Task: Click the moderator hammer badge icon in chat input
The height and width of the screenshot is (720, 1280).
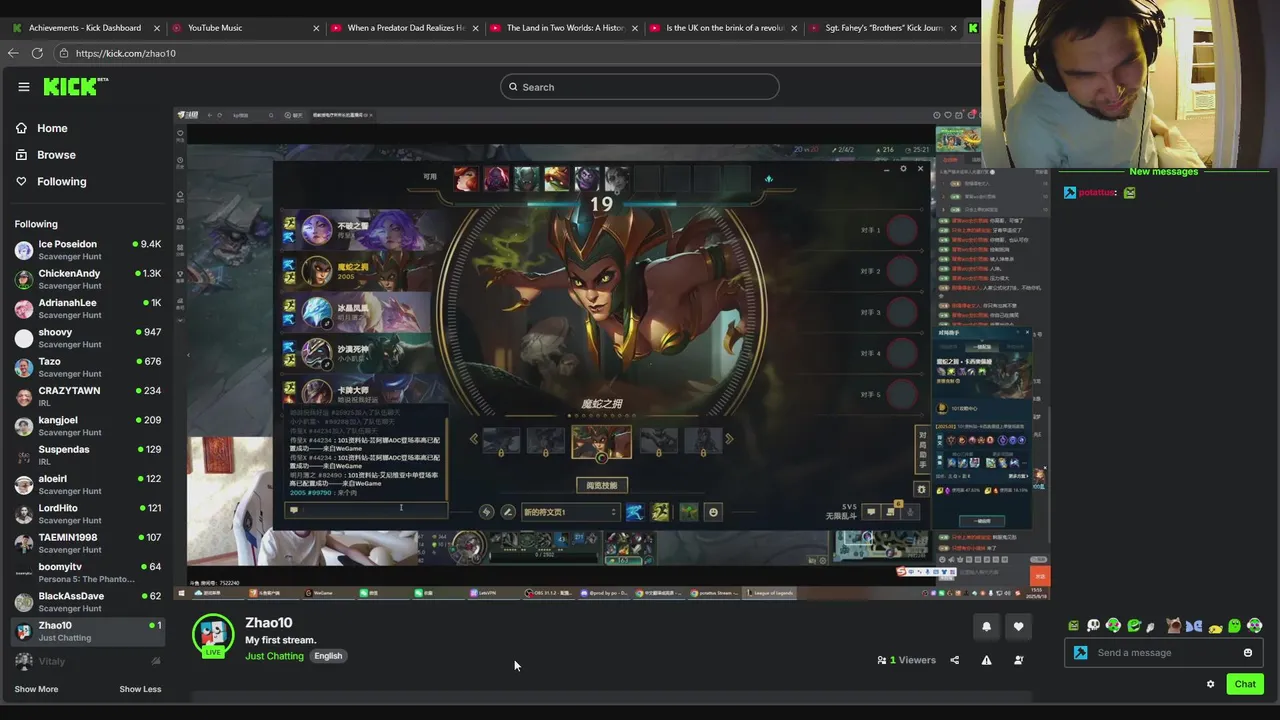Action: (x=1080, y=653)
